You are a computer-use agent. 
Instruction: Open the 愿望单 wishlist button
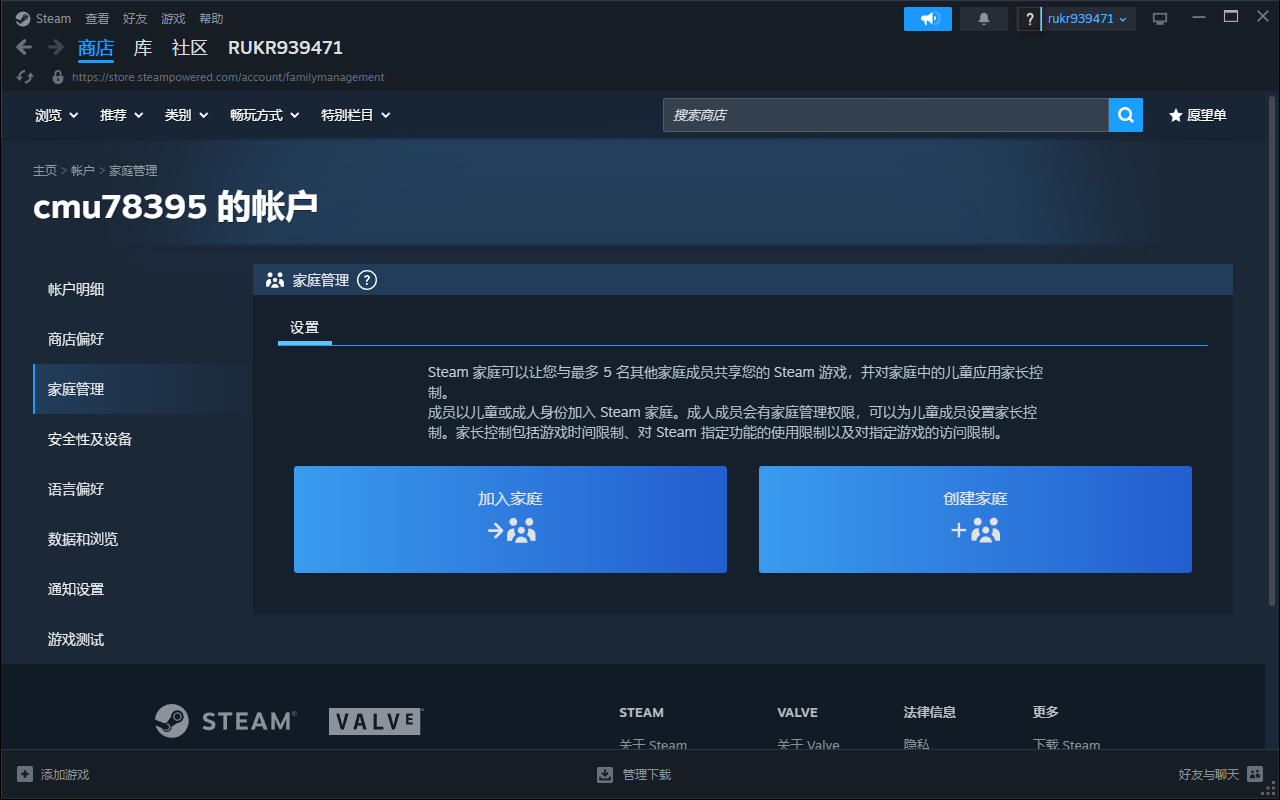1198,115
